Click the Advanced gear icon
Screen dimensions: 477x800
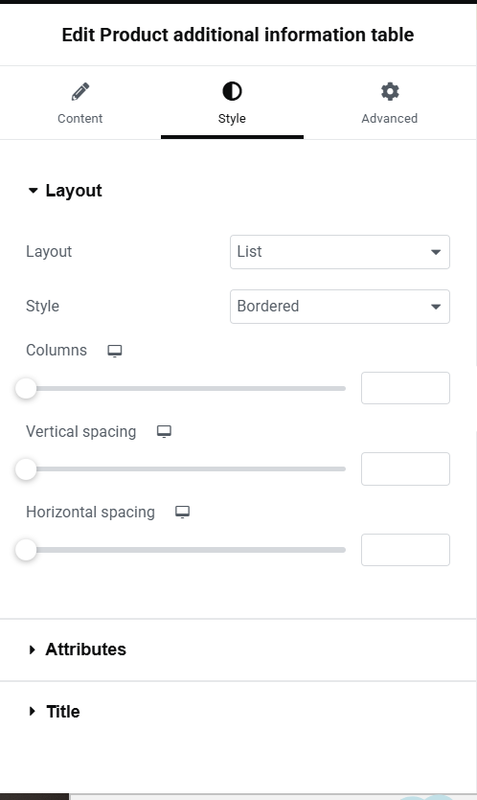[x=390, y=91]
